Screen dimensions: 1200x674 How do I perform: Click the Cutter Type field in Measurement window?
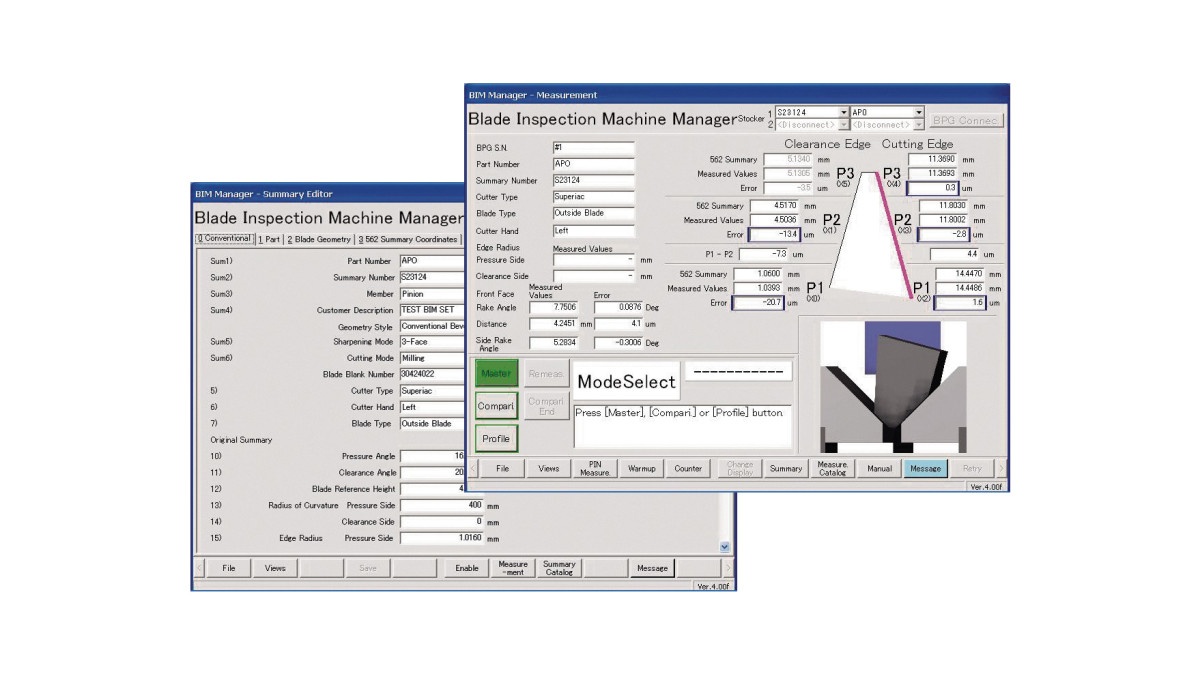point(593,197)
